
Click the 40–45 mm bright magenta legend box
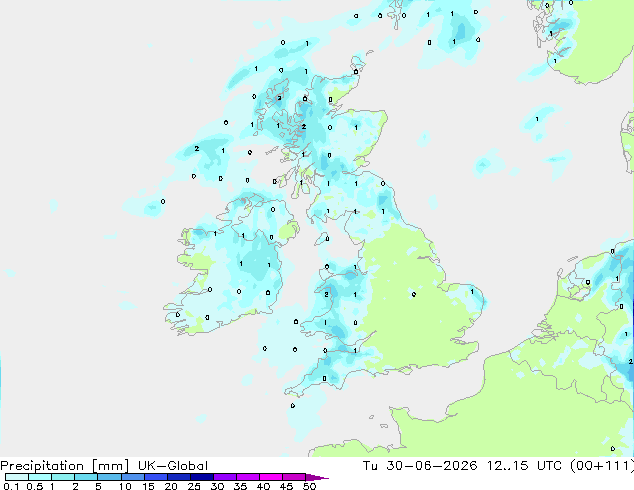tap(271, 477)
